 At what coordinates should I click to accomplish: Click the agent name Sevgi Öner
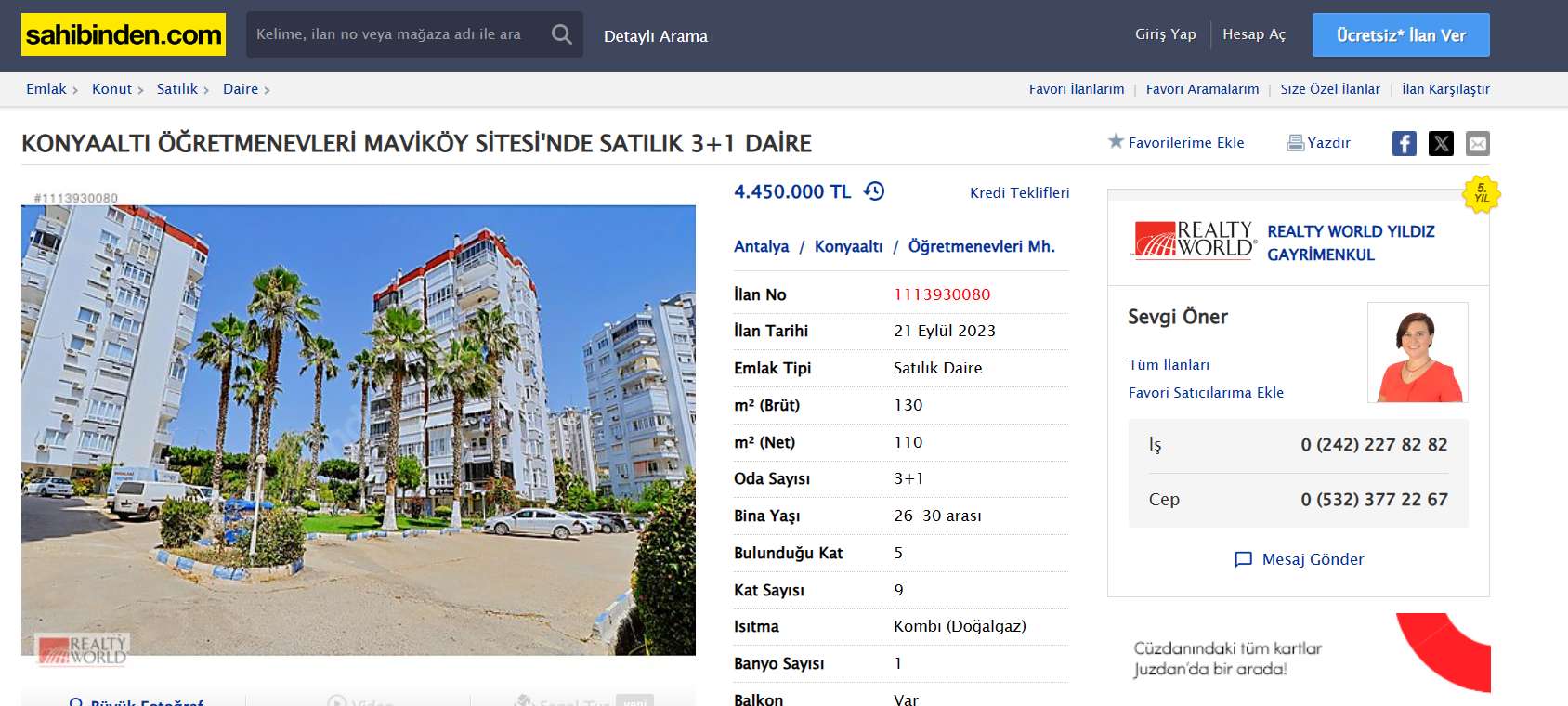click(1178, 317)
